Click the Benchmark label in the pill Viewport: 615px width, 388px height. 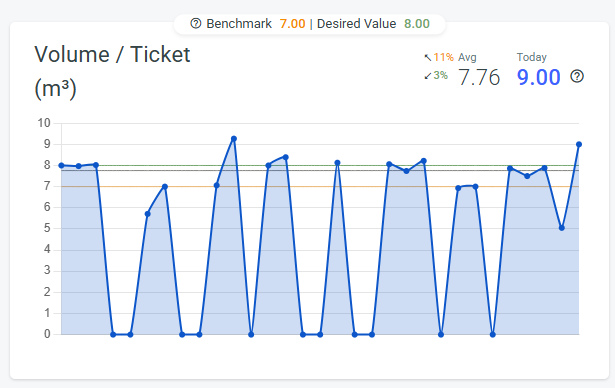click(239, 24)
